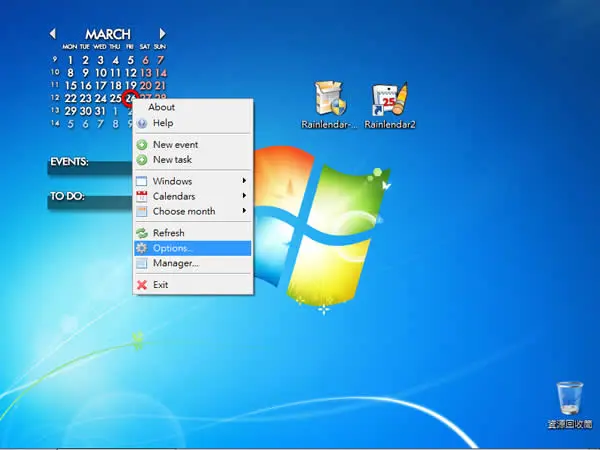Click the green New event plus icon

coord(142,145)
